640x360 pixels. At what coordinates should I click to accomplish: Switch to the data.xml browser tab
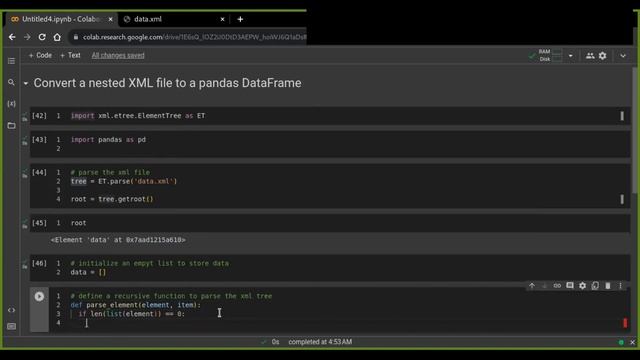point(148,19)
